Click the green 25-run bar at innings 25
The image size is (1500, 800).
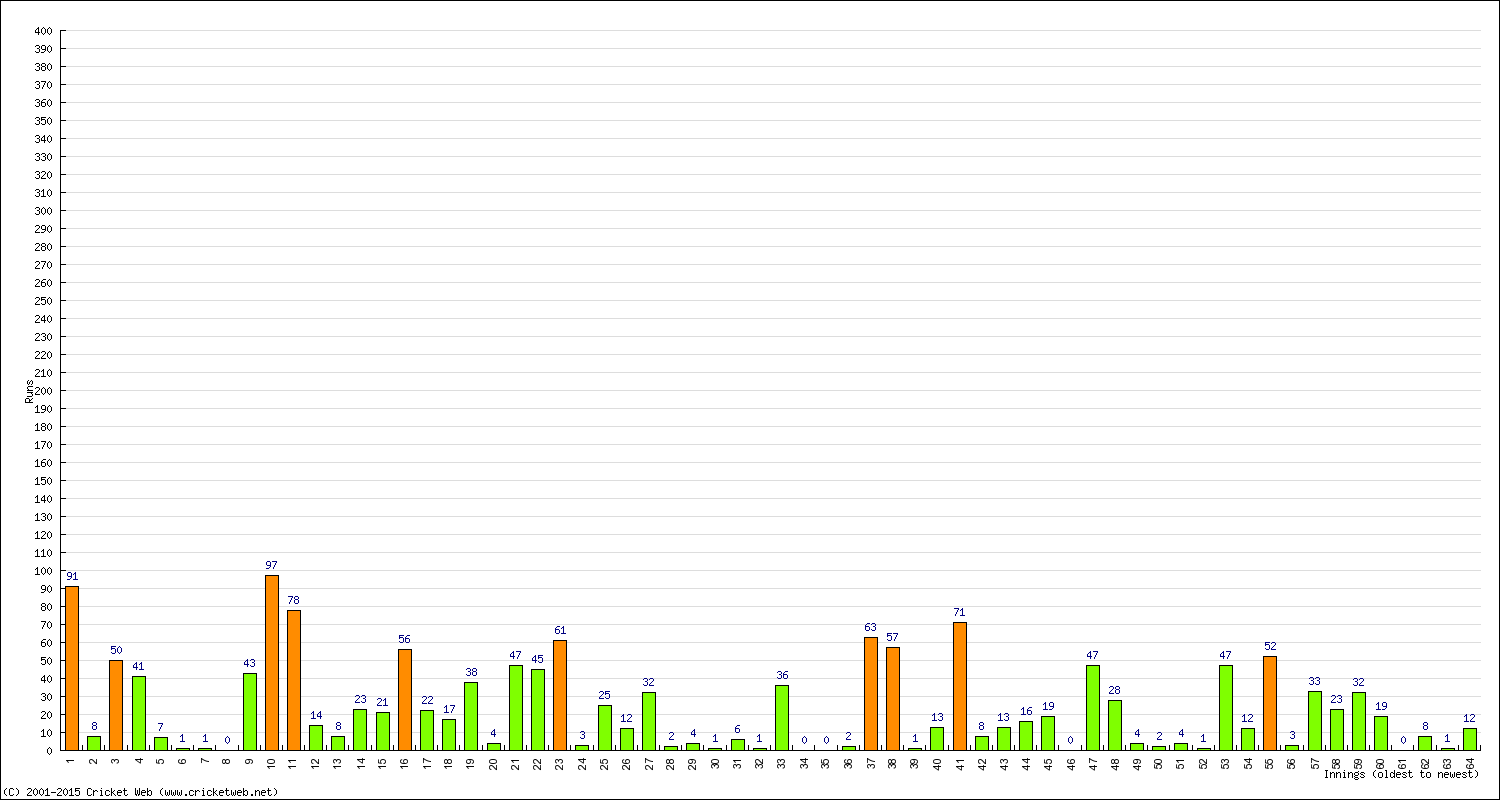[x=605, y=728]
